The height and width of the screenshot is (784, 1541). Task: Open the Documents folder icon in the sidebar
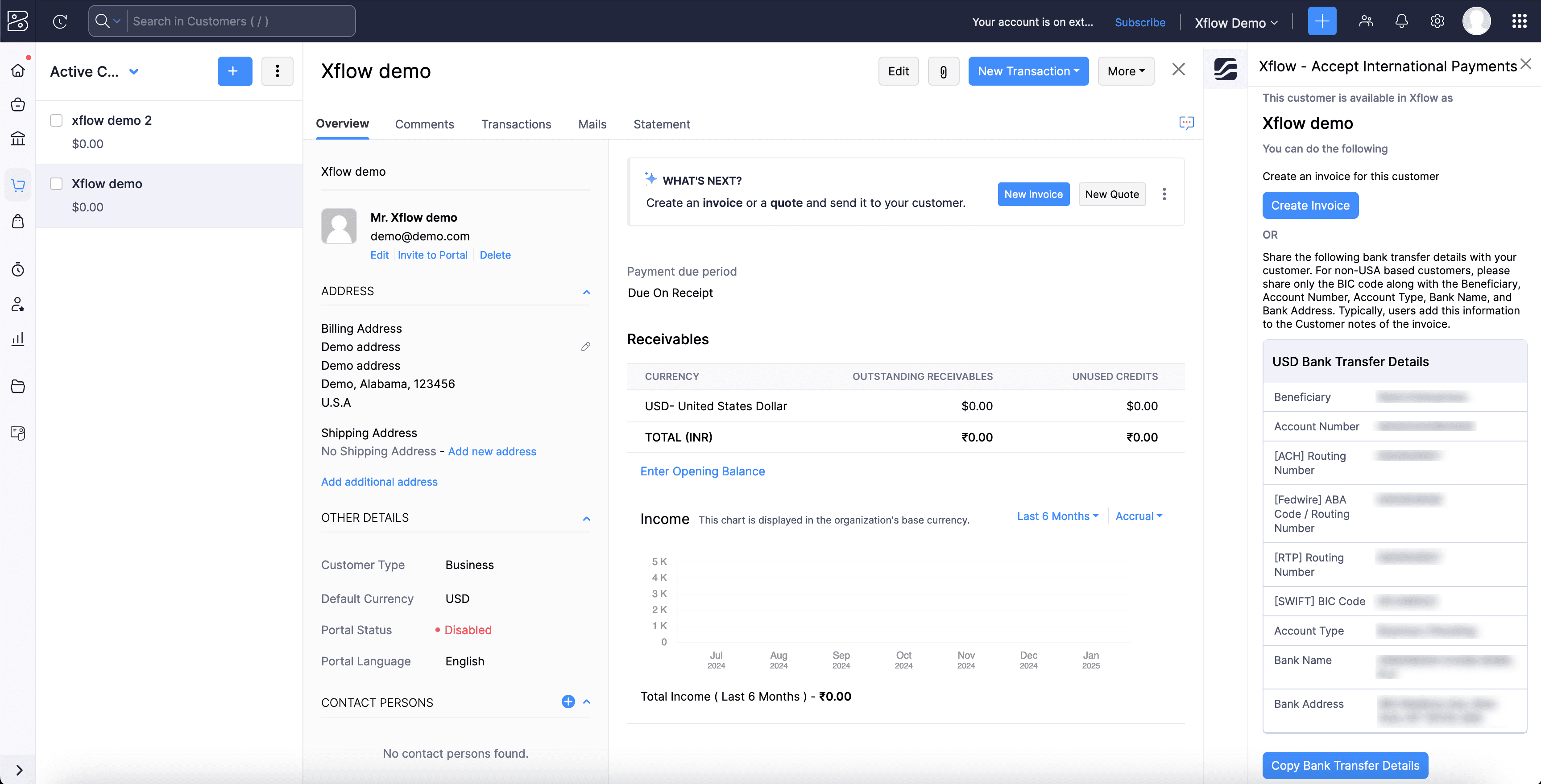click(x=18, y=386)
